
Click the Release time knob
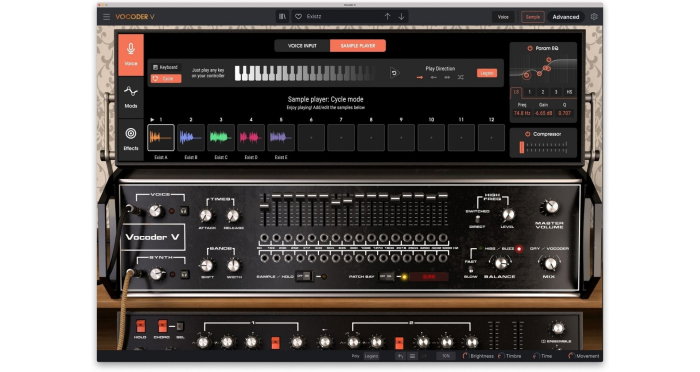pyautogui.click(x=233, y=216)
